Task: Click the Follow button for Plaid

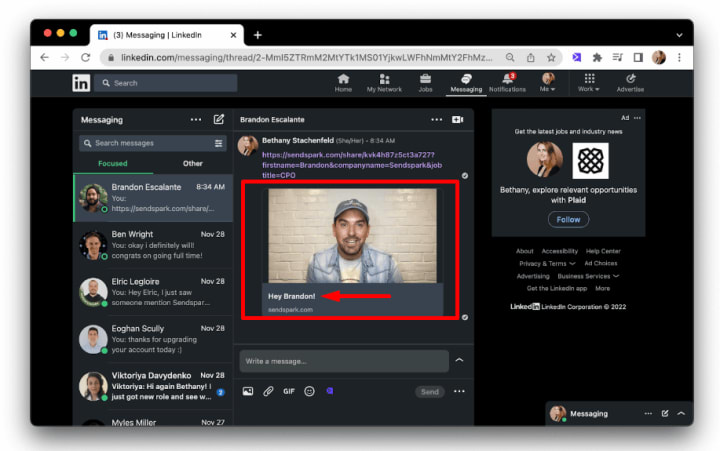Action: pyautogui.click(x=568, y=220)
